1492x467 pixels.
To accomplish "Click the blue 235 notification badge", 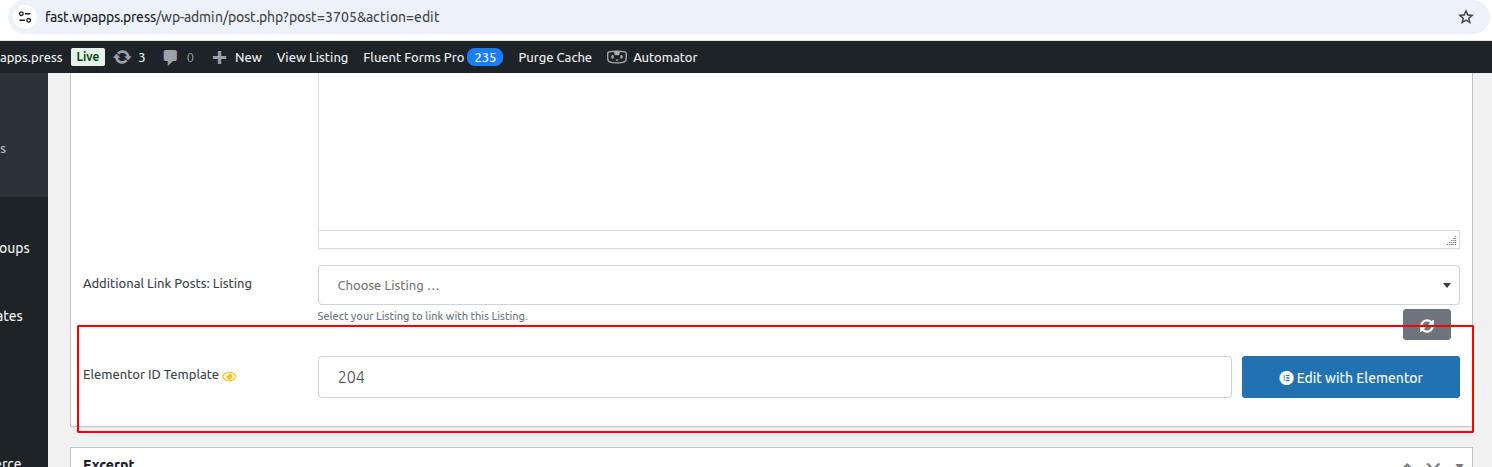I will coord(485,57).
